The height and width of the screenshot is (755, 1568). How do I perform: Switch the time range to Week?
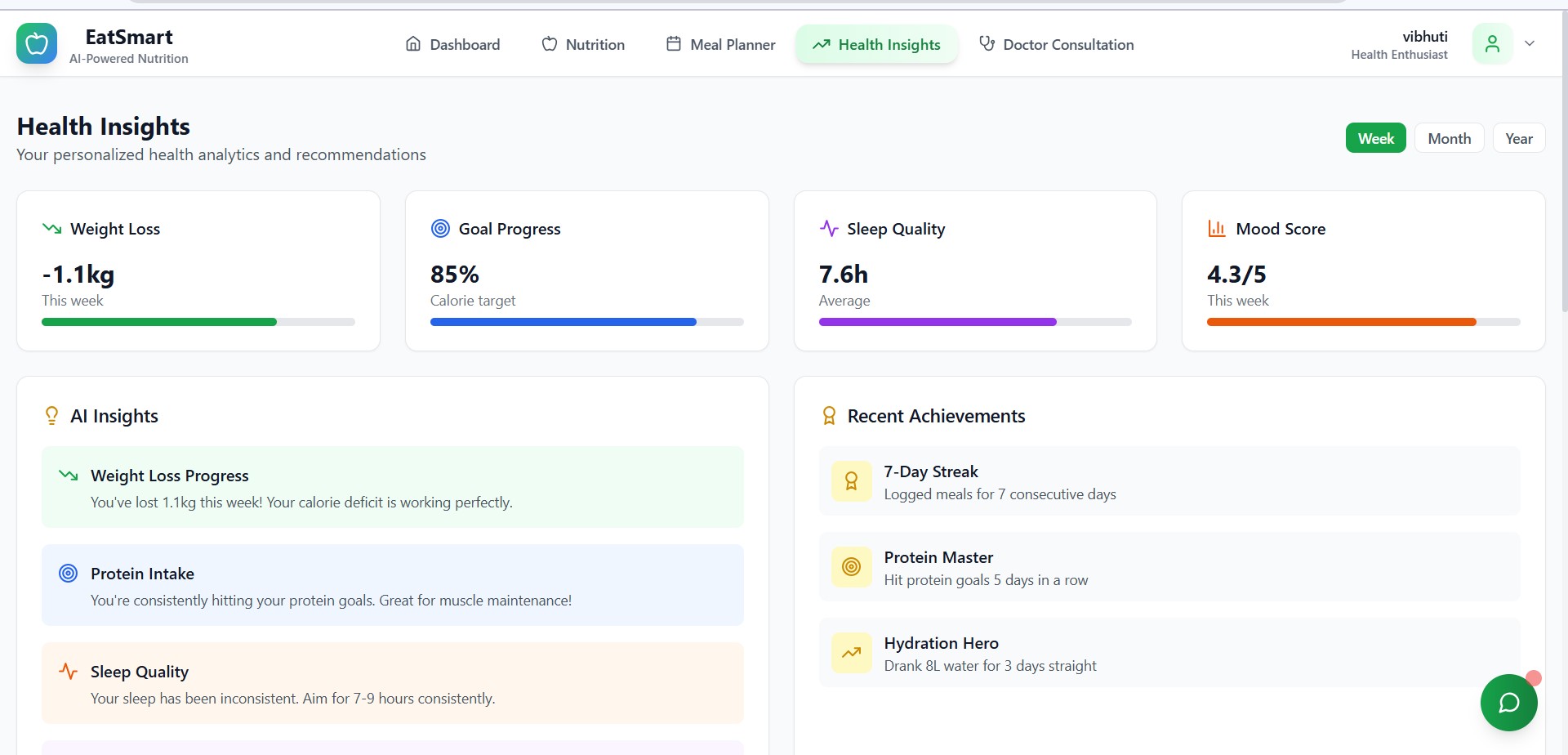coord(1376,138)
